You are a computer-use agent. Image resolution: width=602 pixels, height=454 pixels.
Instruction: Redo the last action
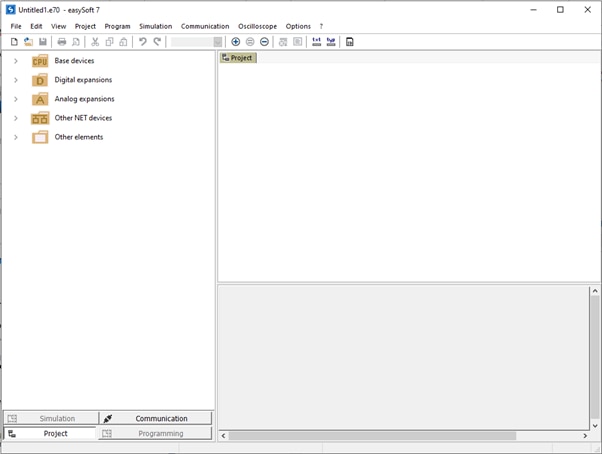tap(157, 42)
